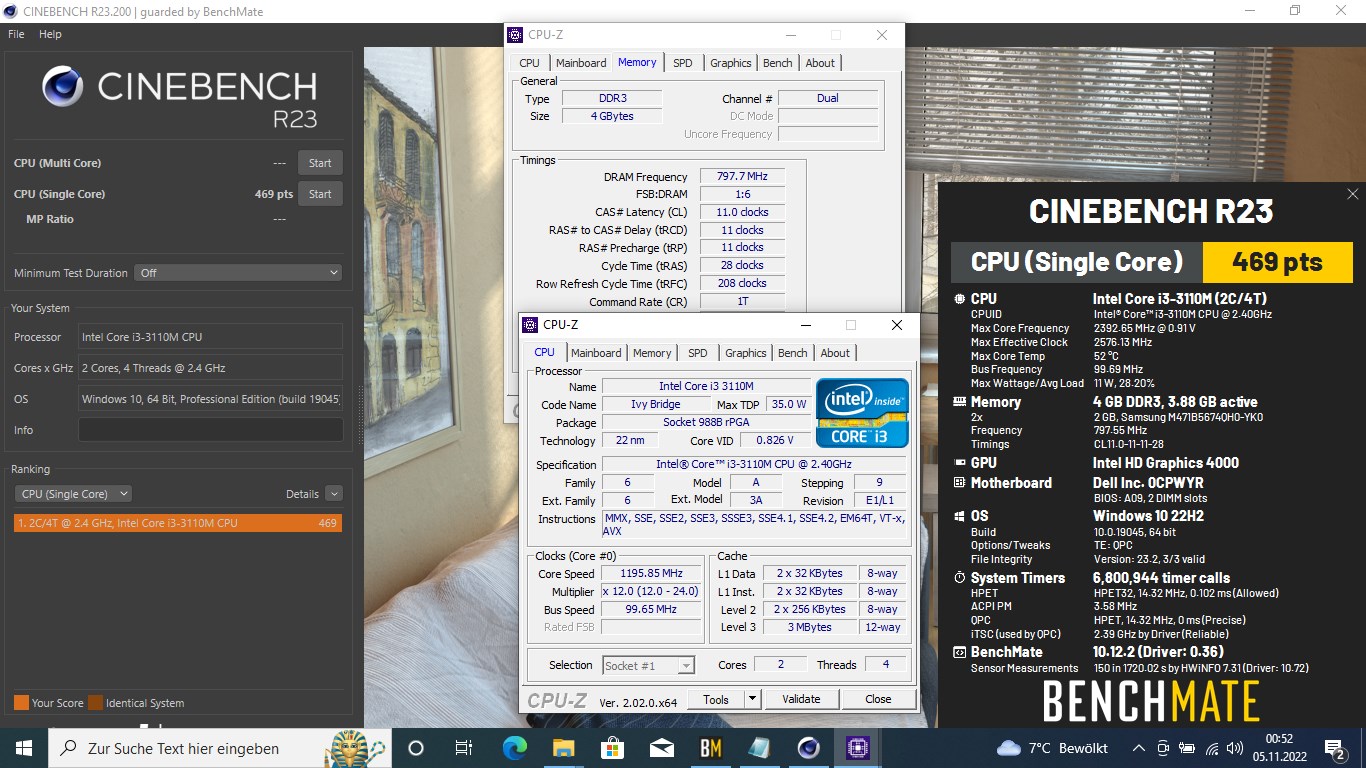Screen dimensions: 1366x768
Task: Click the Intel Core i3 3110M name field
Action: [x=706, y=386]
